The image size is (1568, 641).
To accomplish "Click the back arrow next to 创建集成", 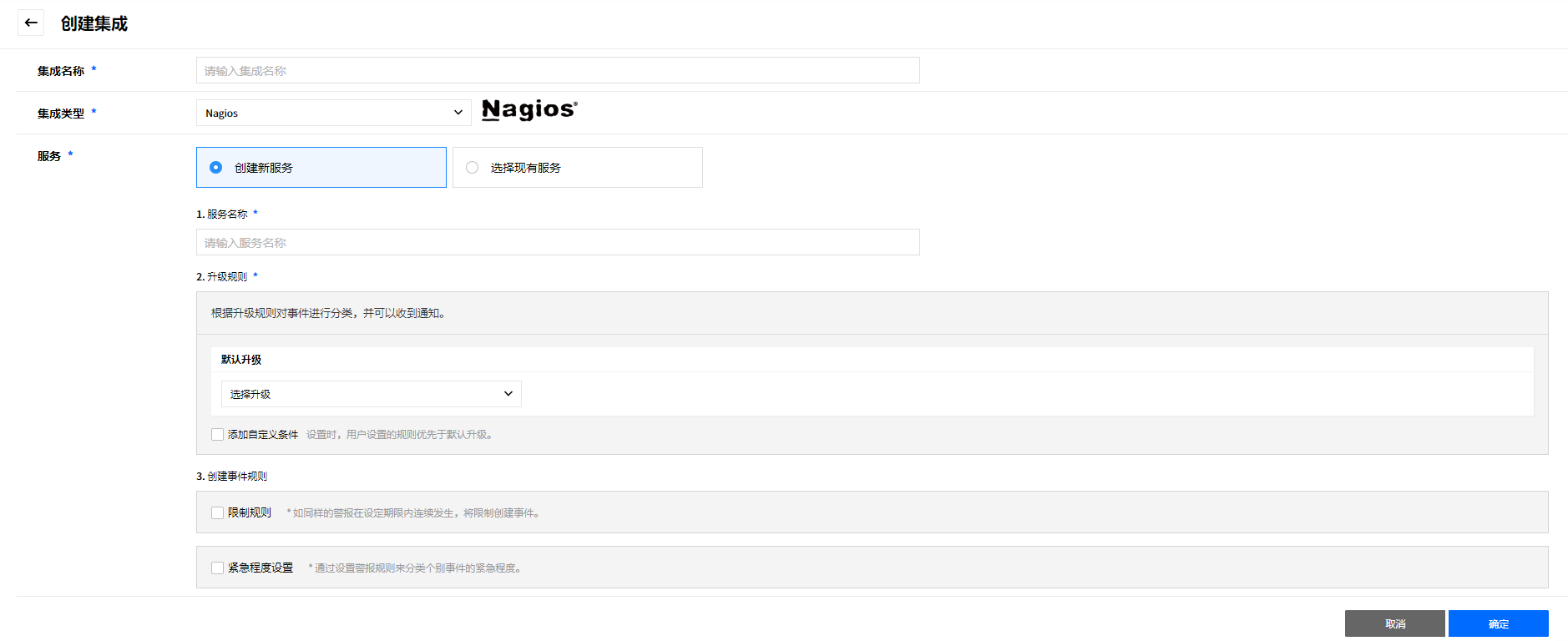I will click(x=31, y=23).
